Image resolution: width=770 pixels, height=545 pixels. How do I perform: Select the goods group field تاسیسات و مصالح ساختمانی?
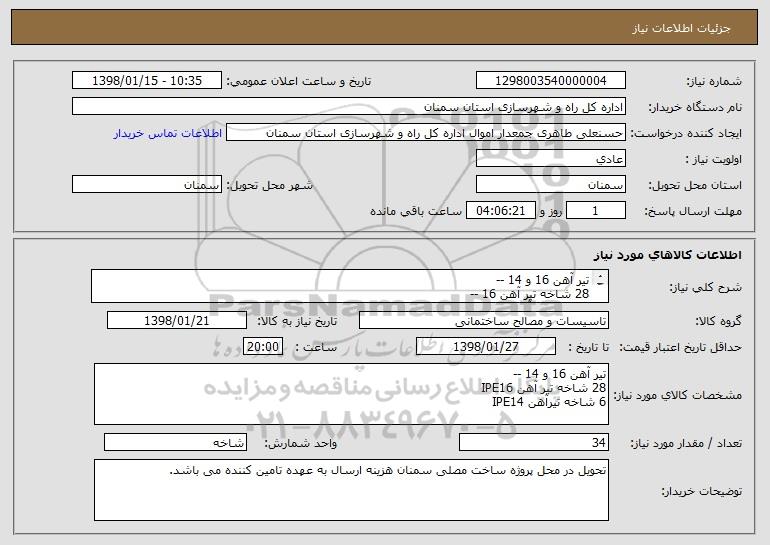tap(484, 320)
